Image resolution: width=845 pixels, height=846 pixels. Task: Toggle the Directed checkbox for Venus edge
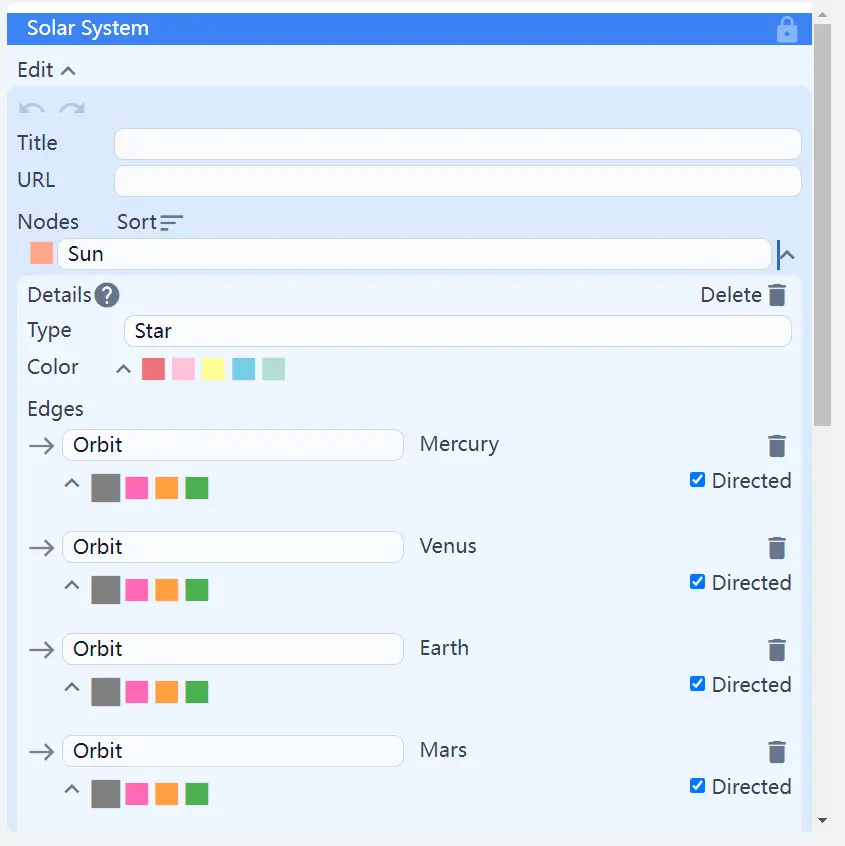(x=698, y=582)
